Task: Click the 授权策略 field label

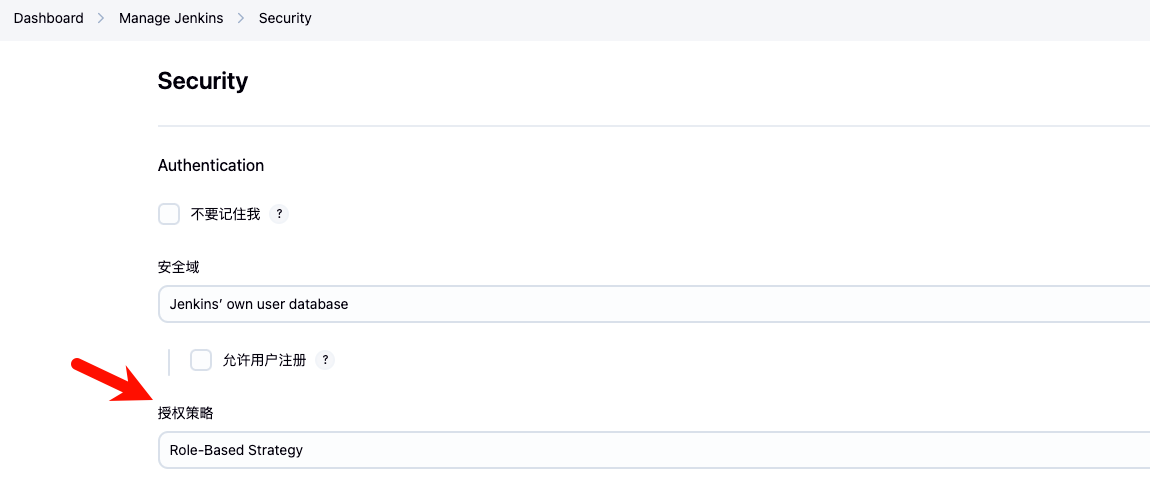Action: click(185, 412)
